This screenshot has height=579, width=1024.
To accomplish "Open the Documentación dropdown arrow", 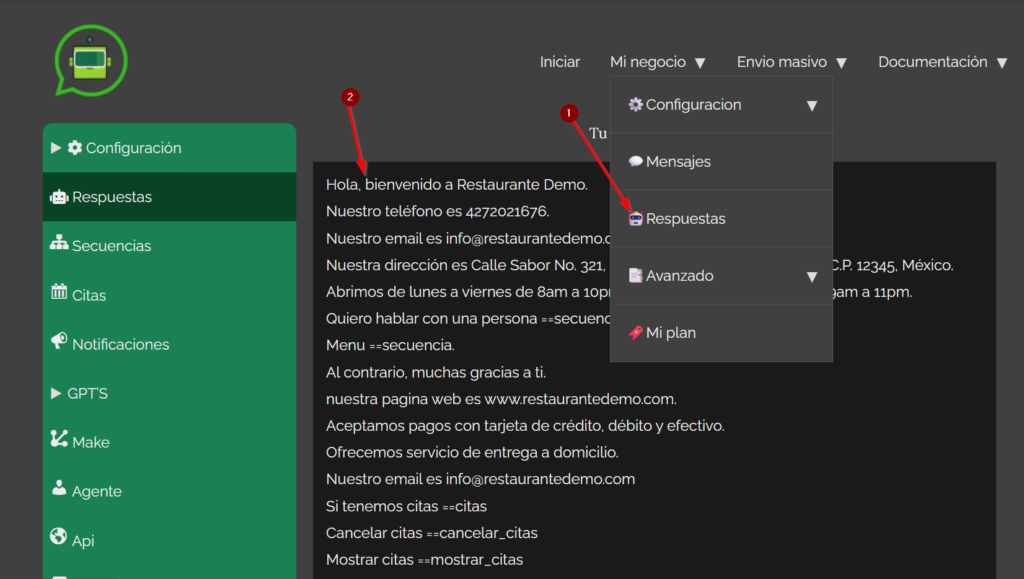I will [1002, 63].
